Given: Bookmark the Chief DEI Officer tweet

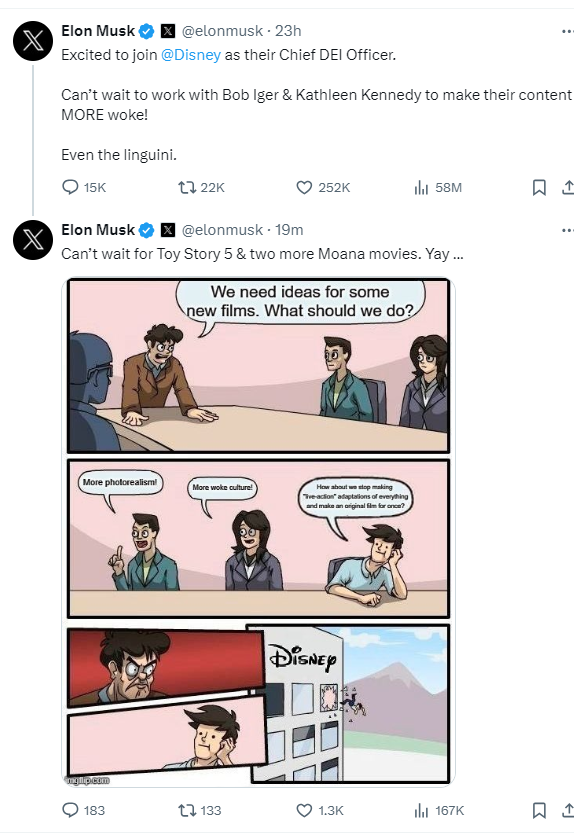Looking at the screenshot, I should coord(539,188).
